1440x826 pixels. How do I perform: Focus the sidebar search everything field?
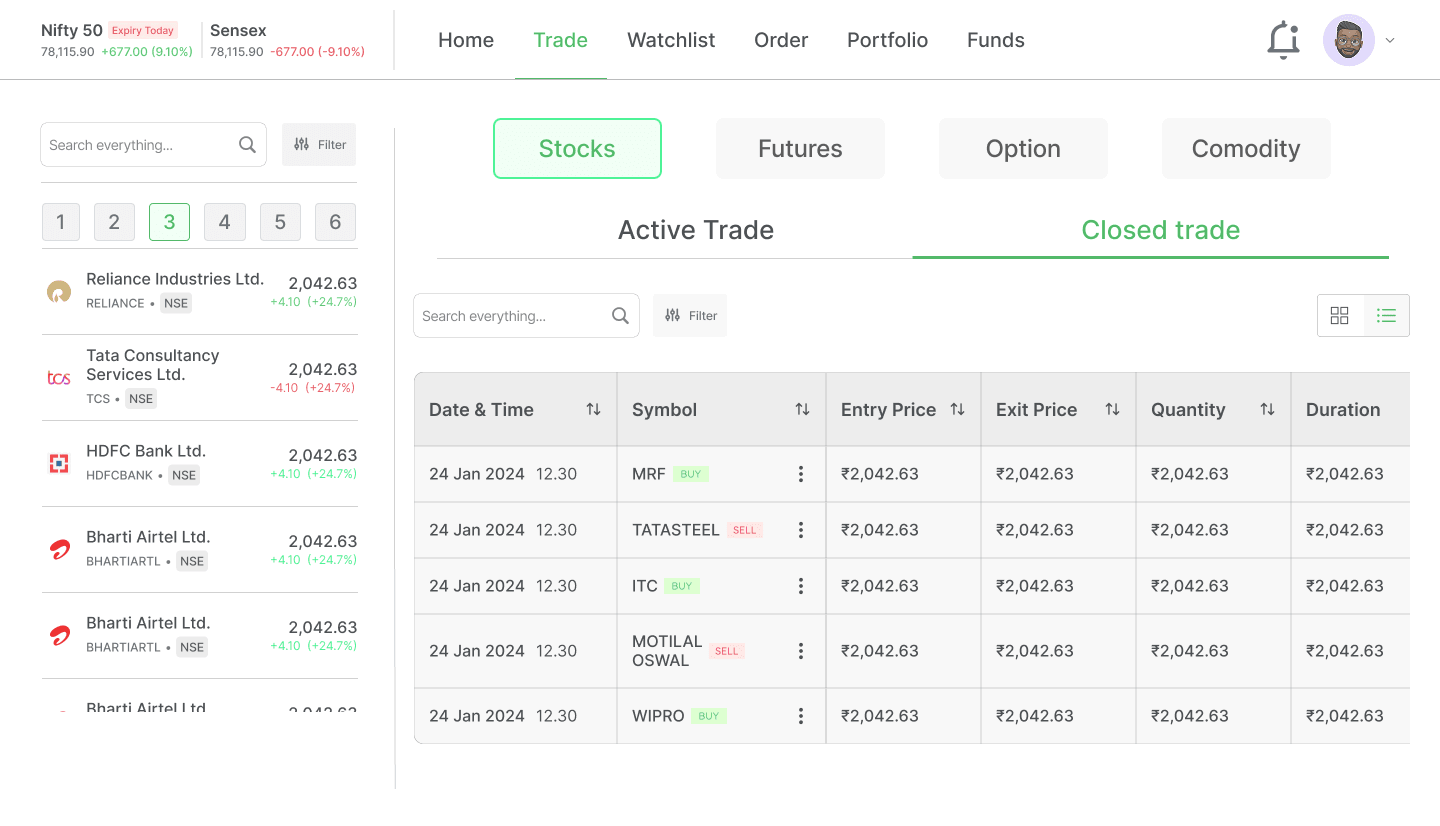point(153,145)
